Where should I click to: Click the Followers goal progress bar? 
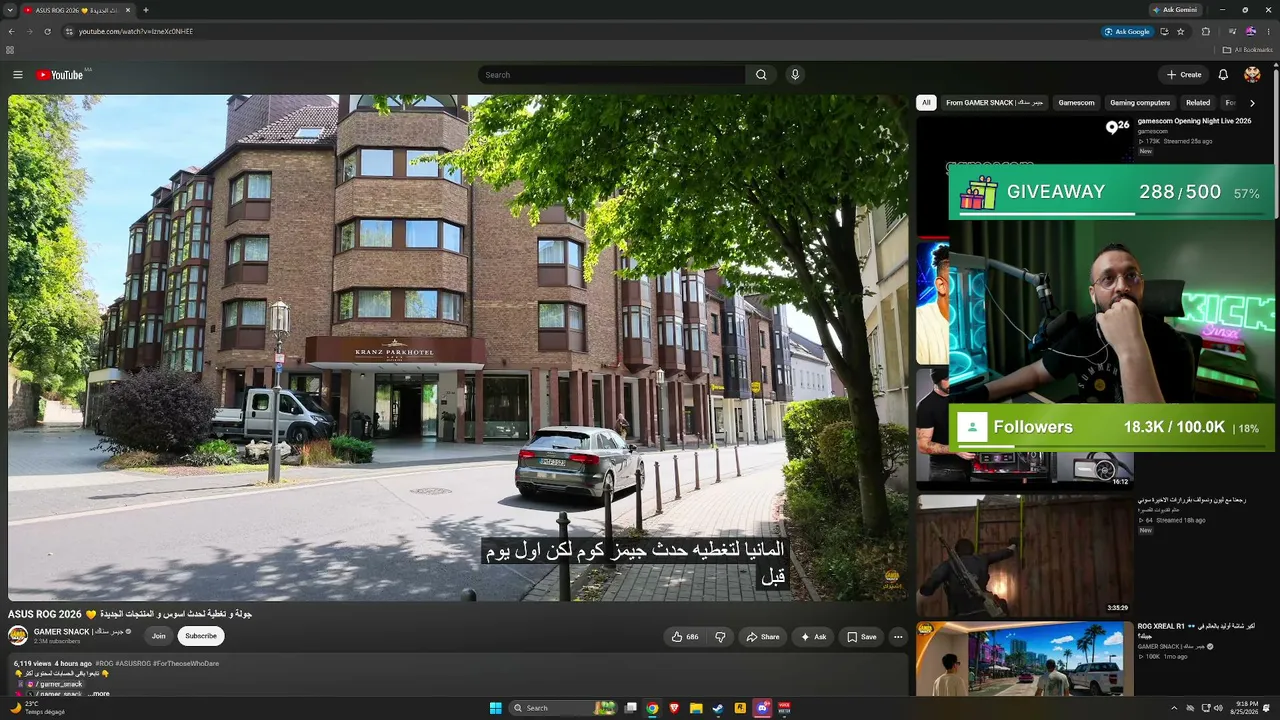tap(1112, 427)
